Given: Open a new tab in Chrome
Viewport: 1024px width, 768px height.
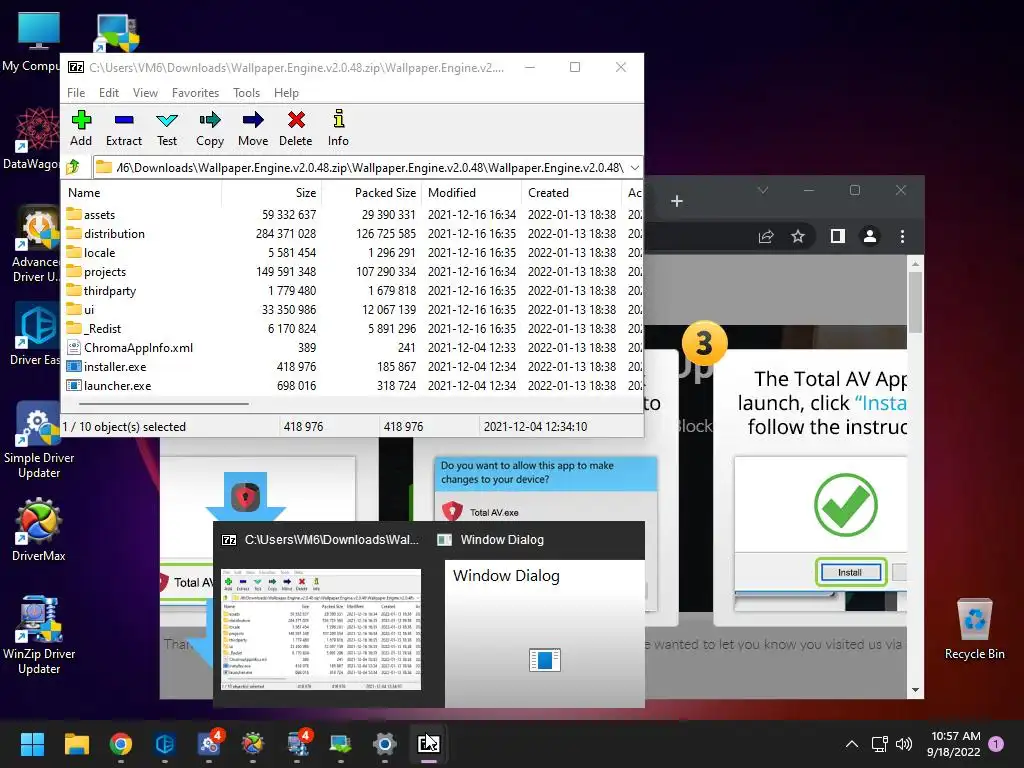Looking at the screenshot, I should 677,201.
